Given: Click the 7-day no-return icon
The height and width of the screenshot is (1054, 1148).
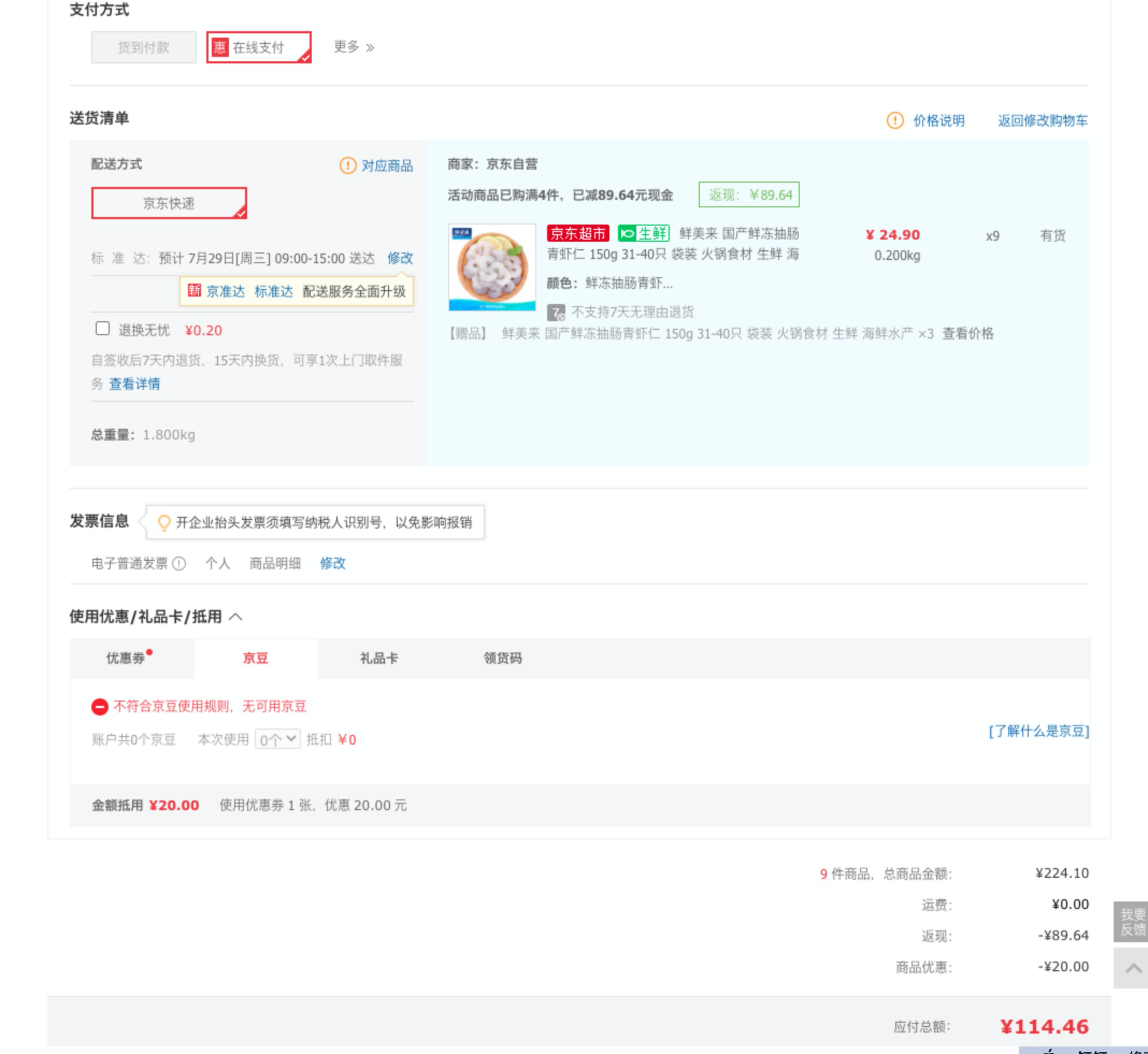Looking at the screenshot, I should pos(556,313).
